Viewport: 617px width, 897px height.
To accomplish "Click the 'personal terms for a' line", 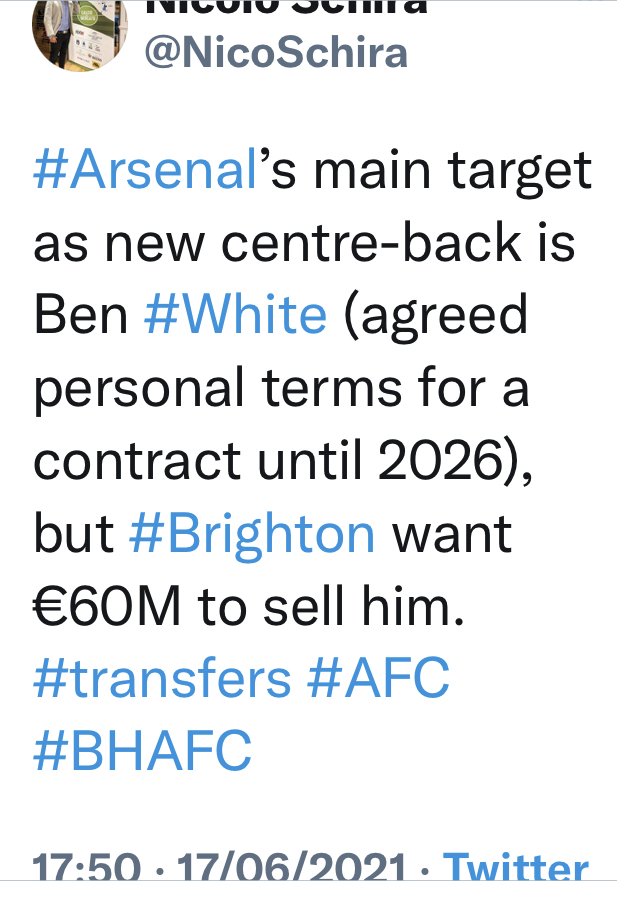I will pos(281,390).
